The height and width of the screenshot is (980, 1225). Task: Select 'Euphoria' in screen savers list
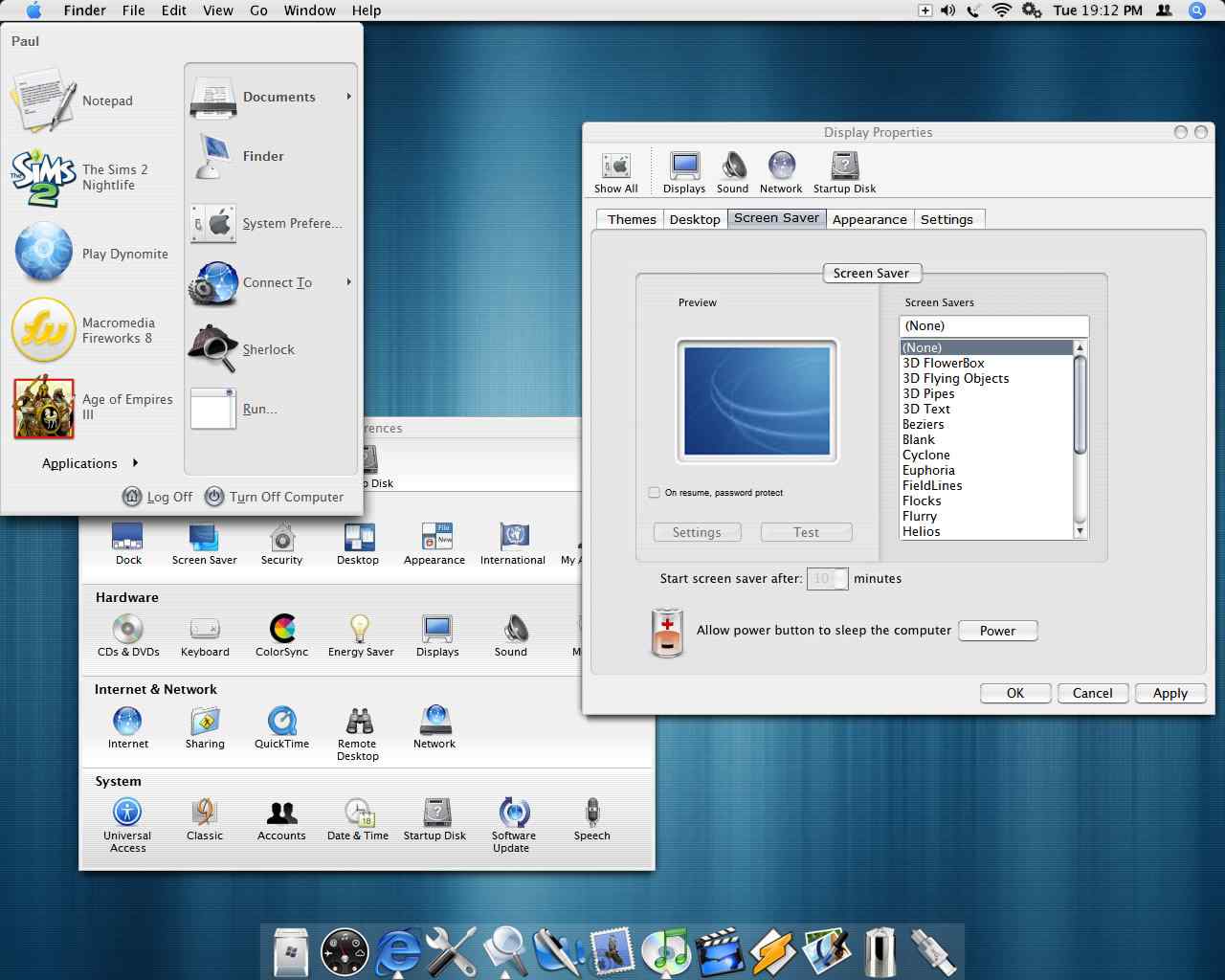[x=987, y=470]
